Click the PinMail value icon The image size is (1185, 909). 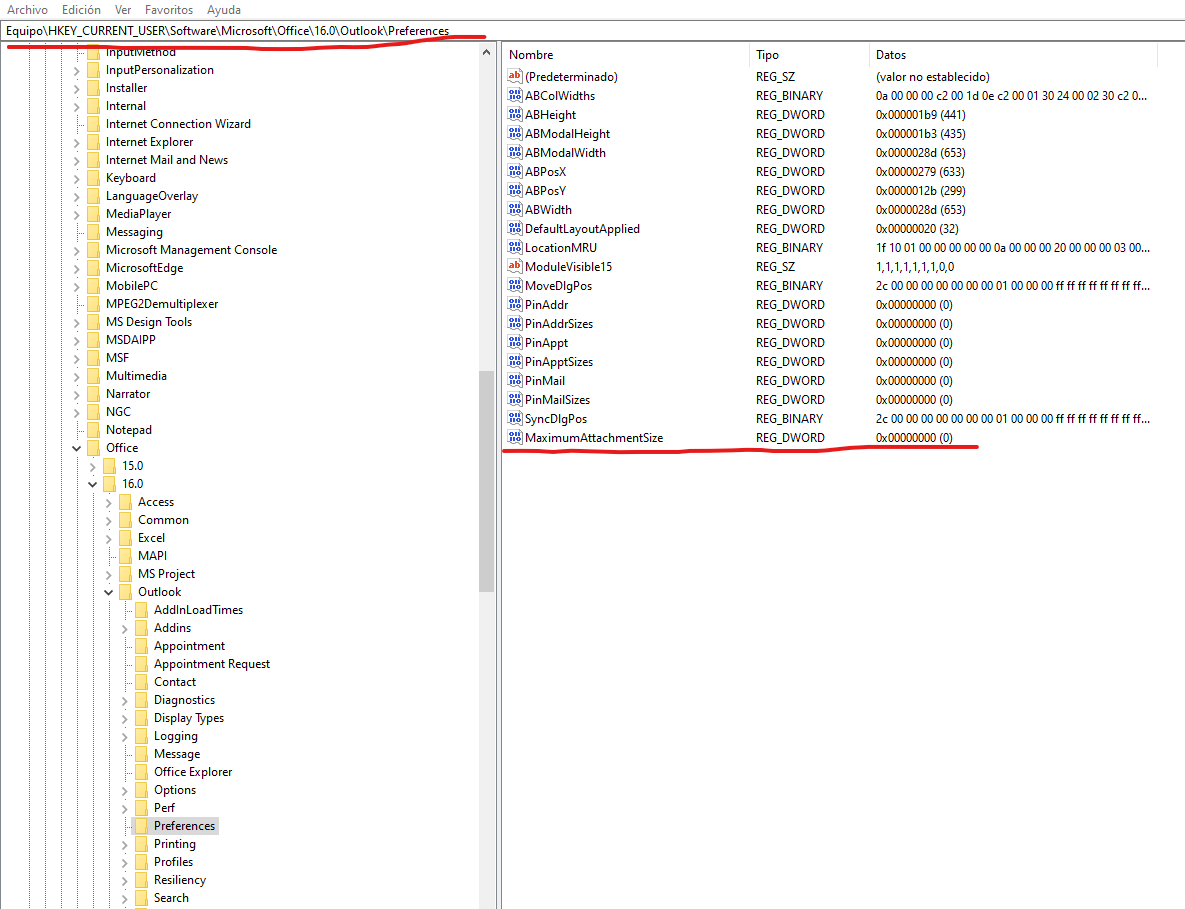point(515,380)
